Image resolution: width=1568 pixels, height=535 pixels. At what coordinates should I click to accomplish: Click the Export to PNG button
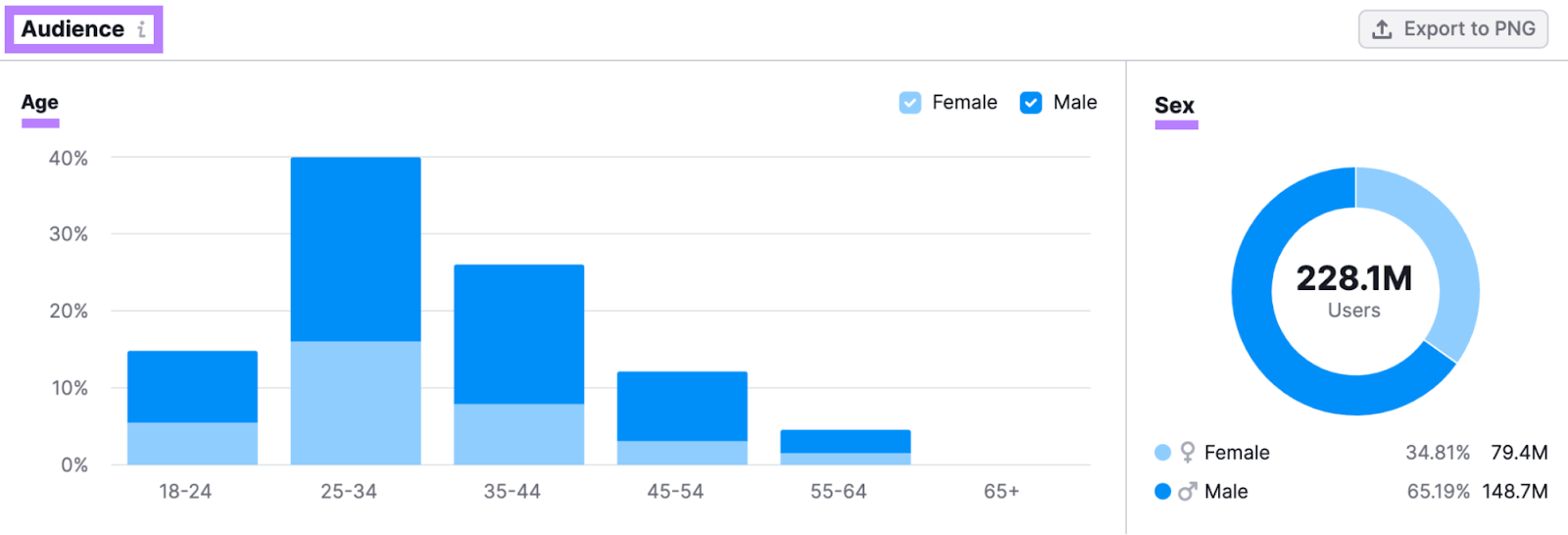[x=1452, y=29]
